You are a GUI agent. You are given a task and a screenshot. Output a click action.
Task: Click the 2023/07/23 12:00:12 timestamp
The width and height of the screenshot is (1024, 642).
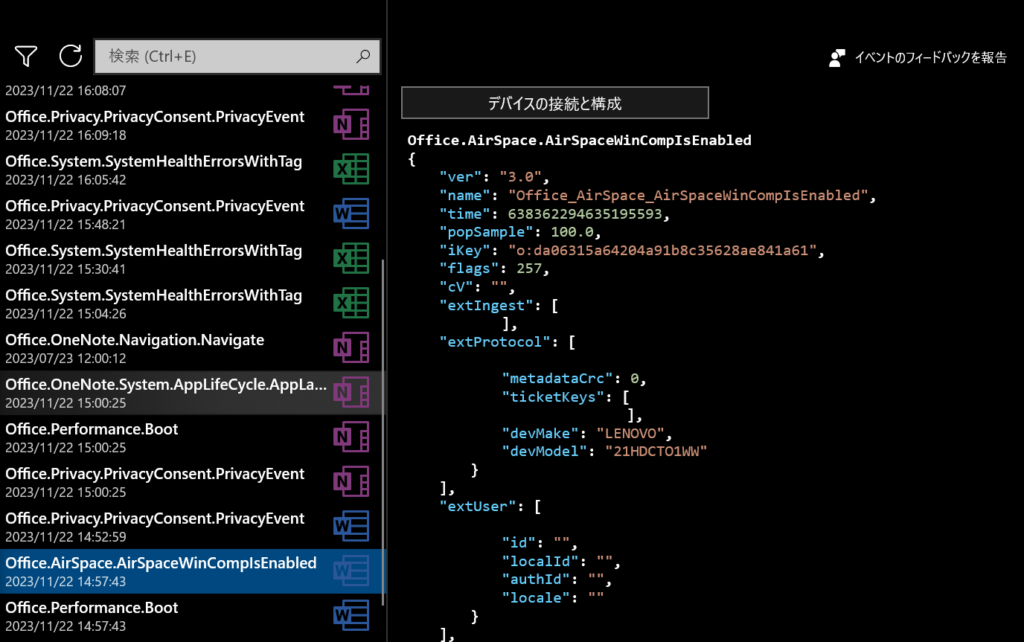click(65, 359)
